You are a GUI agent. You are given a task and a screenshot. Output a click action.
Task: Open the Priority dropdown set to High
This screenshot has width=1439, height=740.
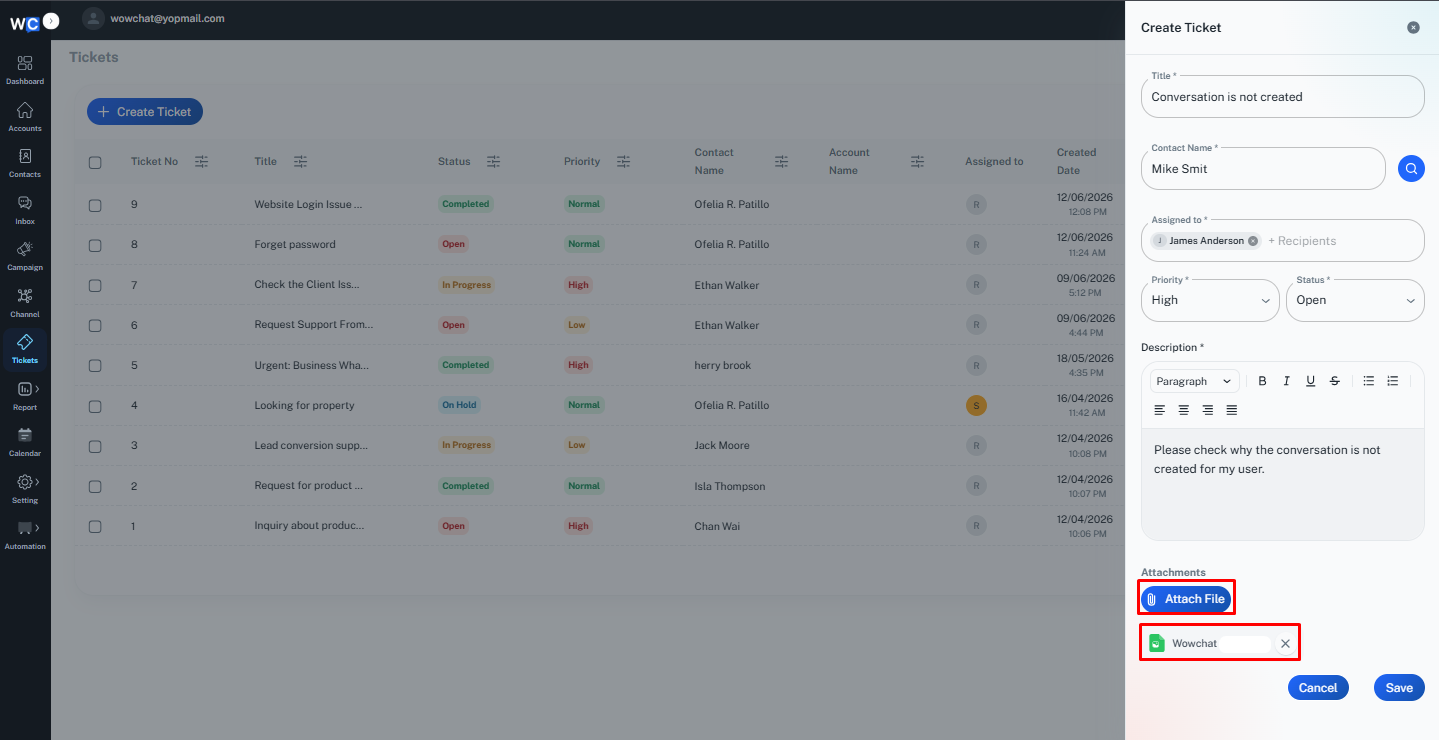pyautogui.click(x=1210, y=300)
